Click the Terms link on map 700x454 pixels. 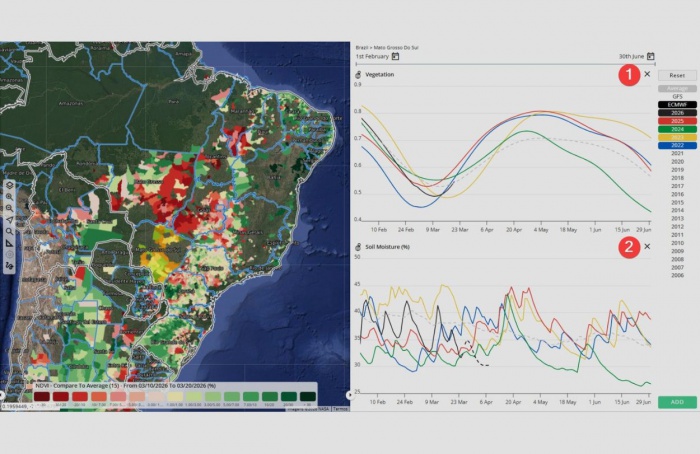point(340,408)
